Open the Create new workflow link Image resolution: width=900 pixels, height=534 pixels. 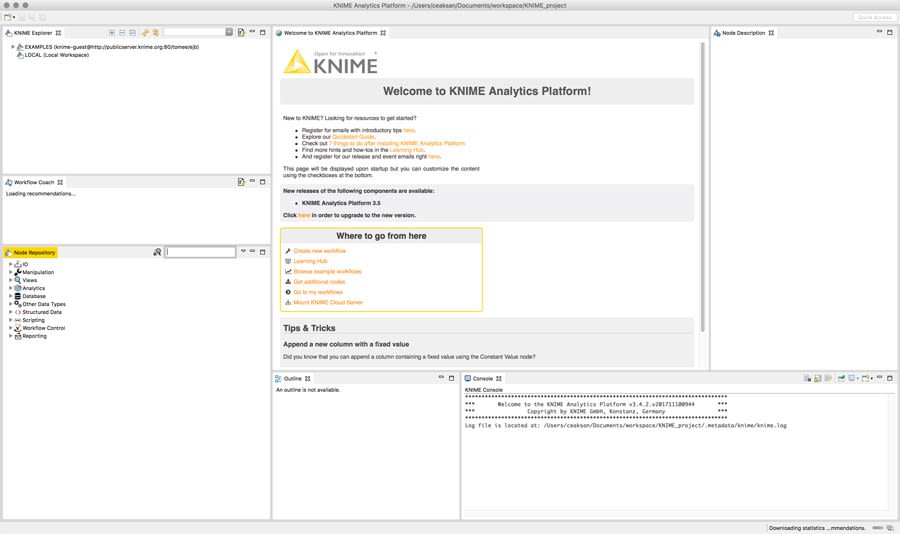pos(320,251)
